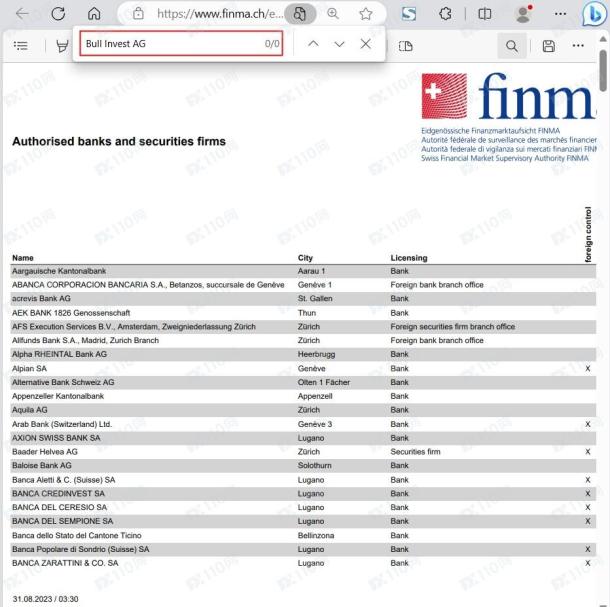Go to next search result arrow
Image resolution: width=610 pixels, height=607 pixels.
[x=339, y=44]
